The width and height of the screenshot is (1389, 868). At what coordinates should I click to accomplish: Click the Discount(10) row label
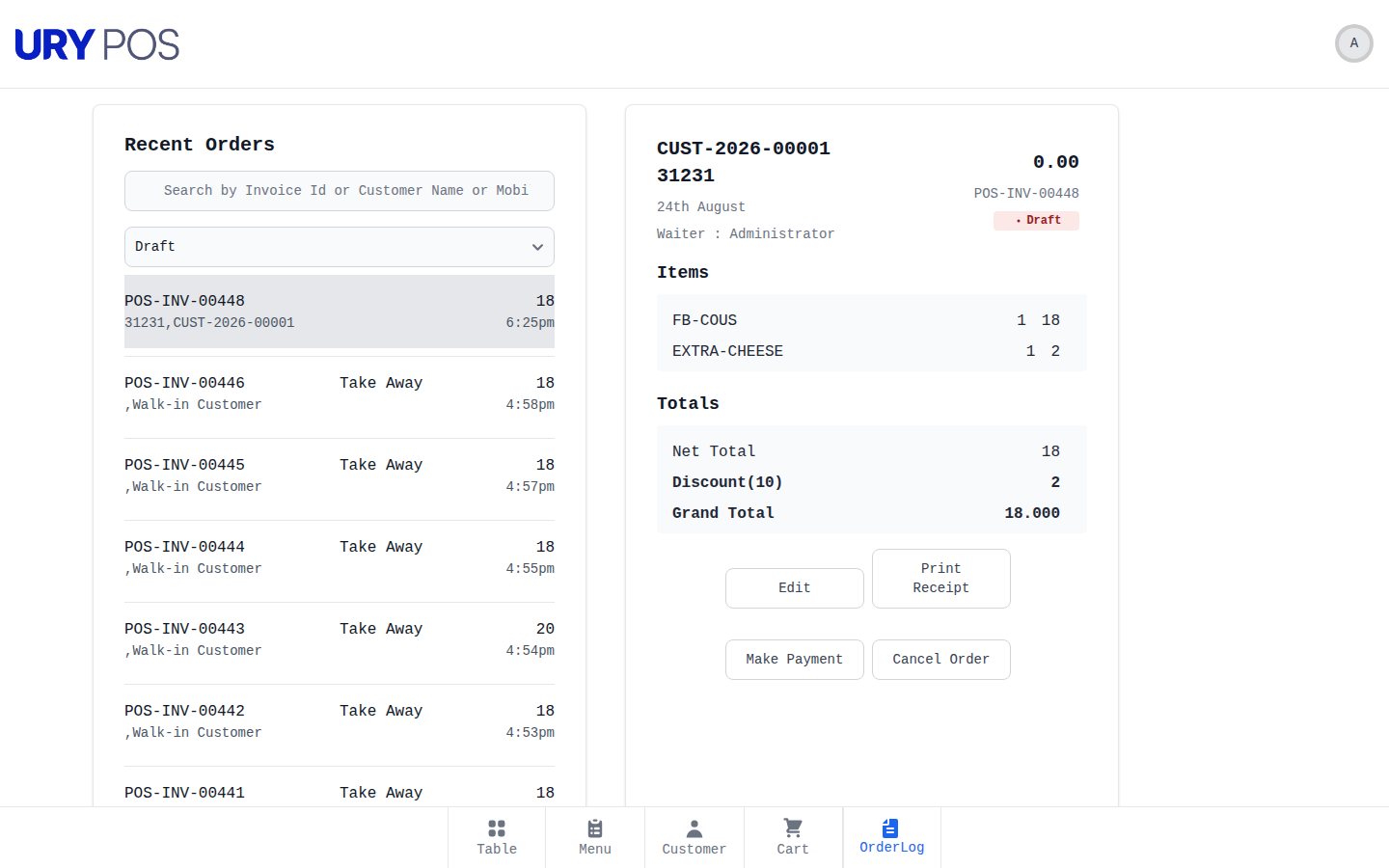[x=727, y=482]
